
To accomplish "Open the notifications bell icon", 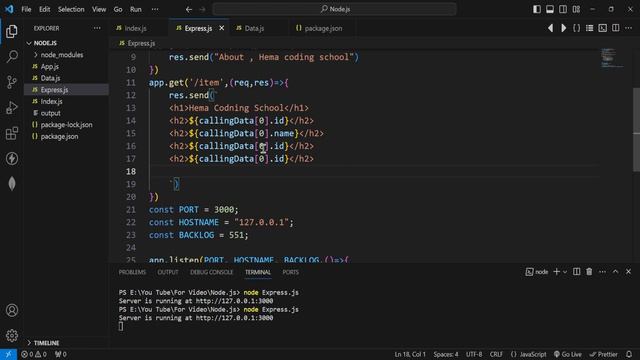I will (629, 354).
